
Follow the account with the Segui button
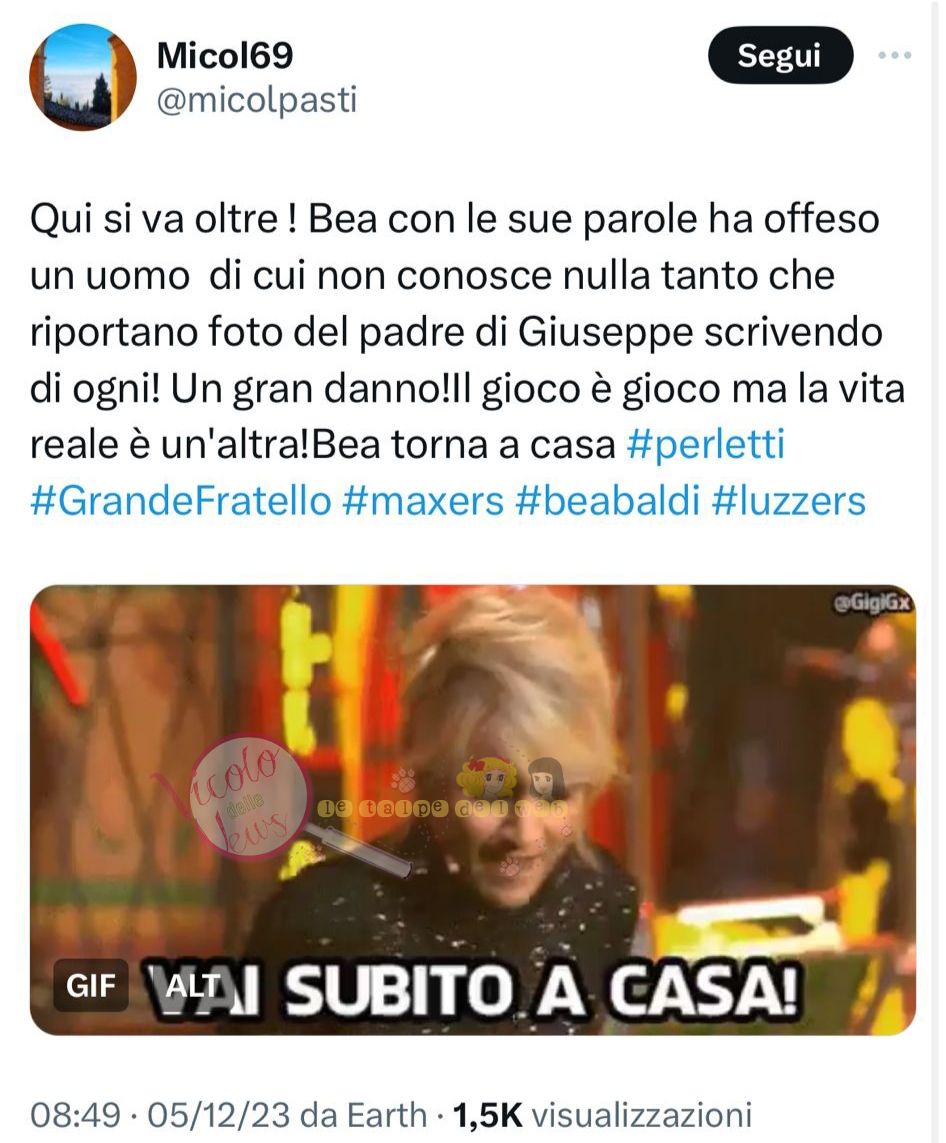[780, 55]
